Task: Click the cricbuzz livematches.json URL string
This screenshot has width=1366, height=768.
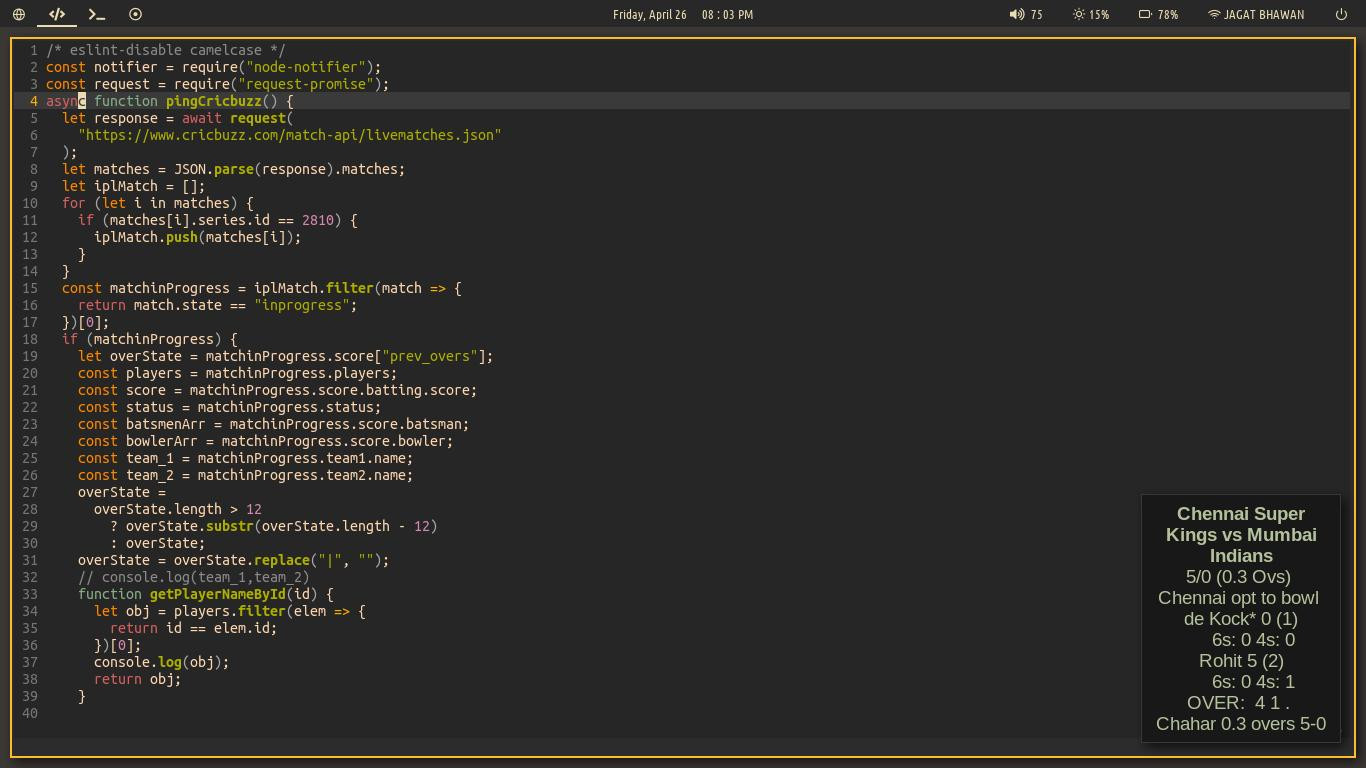Action: [x=290, y=135]
